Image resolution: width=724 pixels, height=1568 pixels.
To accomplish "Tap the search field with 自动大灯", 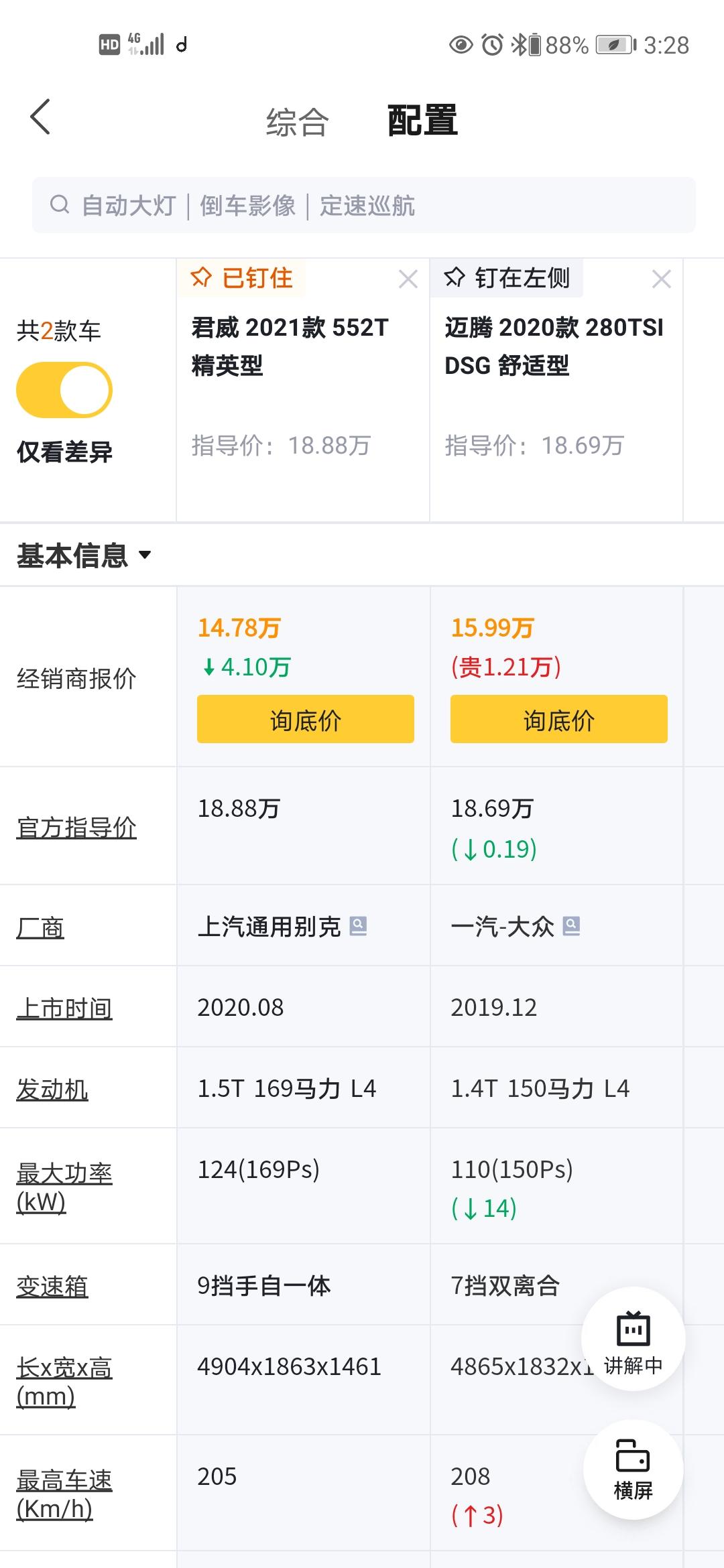I will [364, 205].
